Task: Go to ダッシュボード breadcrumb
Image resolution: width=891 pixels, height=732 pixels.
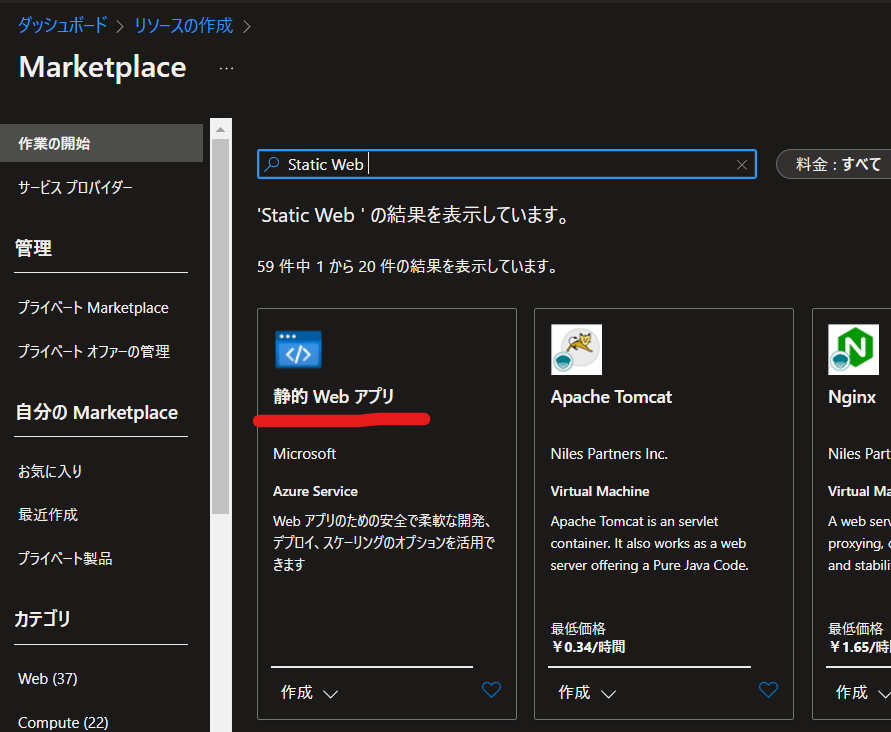Action: click(x=63, y=25)
